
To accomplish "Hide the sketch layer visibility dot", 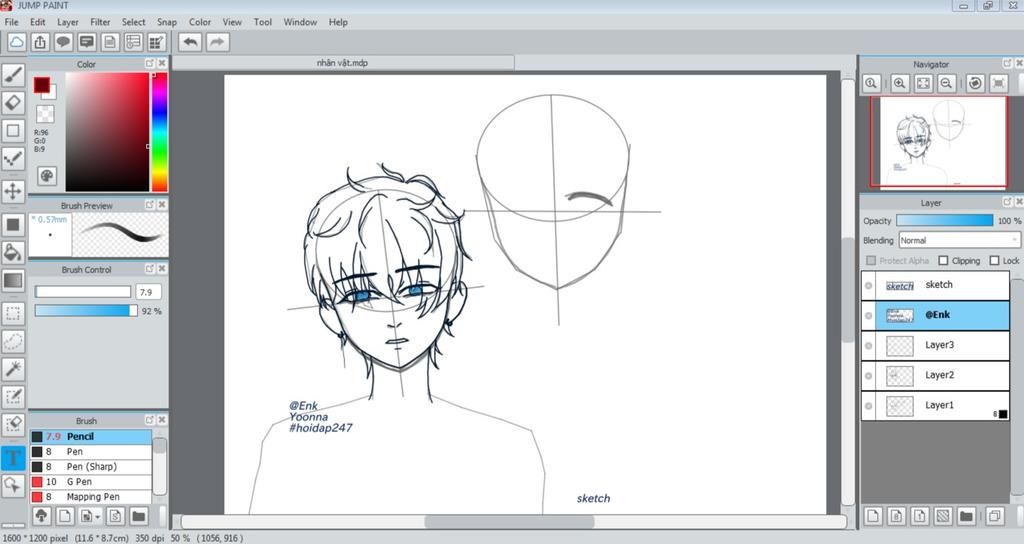I will tap(869, 285).
